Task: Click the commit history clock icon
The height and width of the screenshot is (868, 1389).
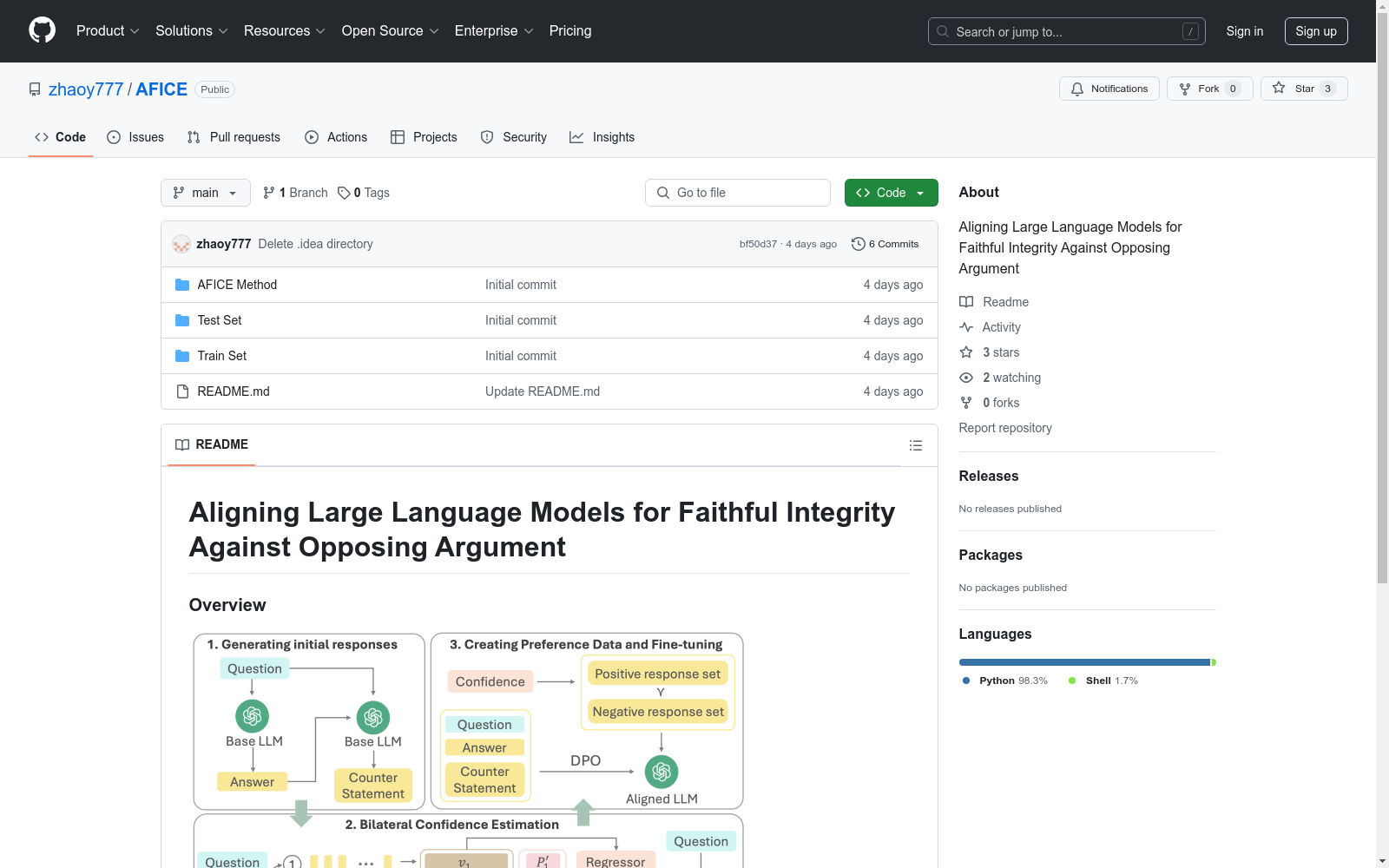Action: click(x=859, y=244)
